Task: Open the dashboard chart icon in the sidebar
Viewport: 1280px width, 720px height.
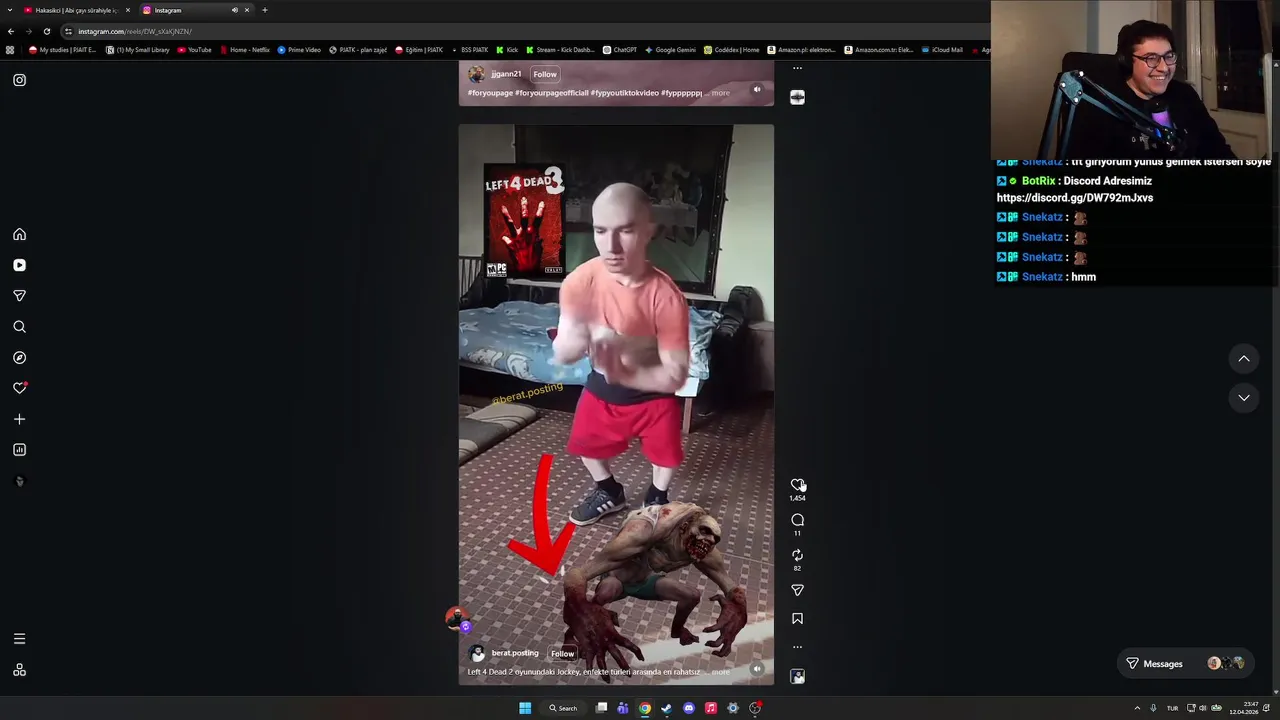Action: (x=19, y=450)
